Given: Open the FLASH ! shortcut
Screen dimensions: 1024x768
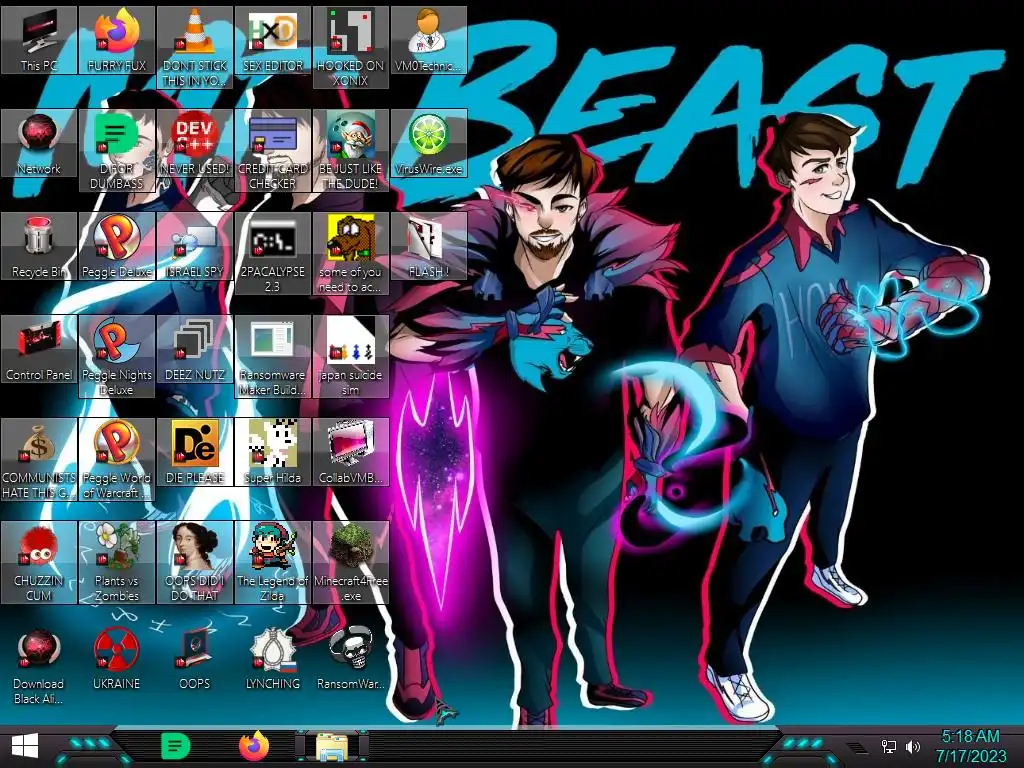Looking at the screenshot, I should [428, 246].
